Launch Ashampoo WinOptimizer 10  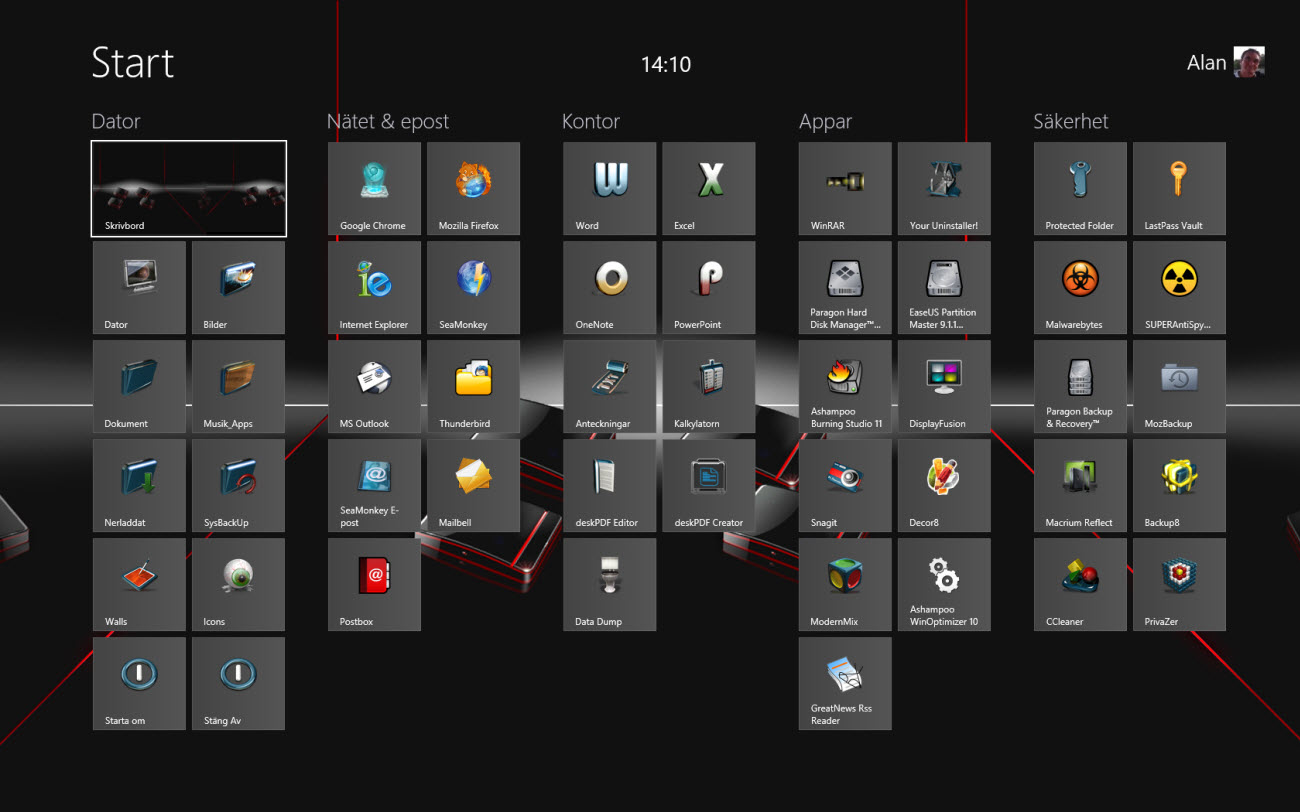(x=944, y=584)
